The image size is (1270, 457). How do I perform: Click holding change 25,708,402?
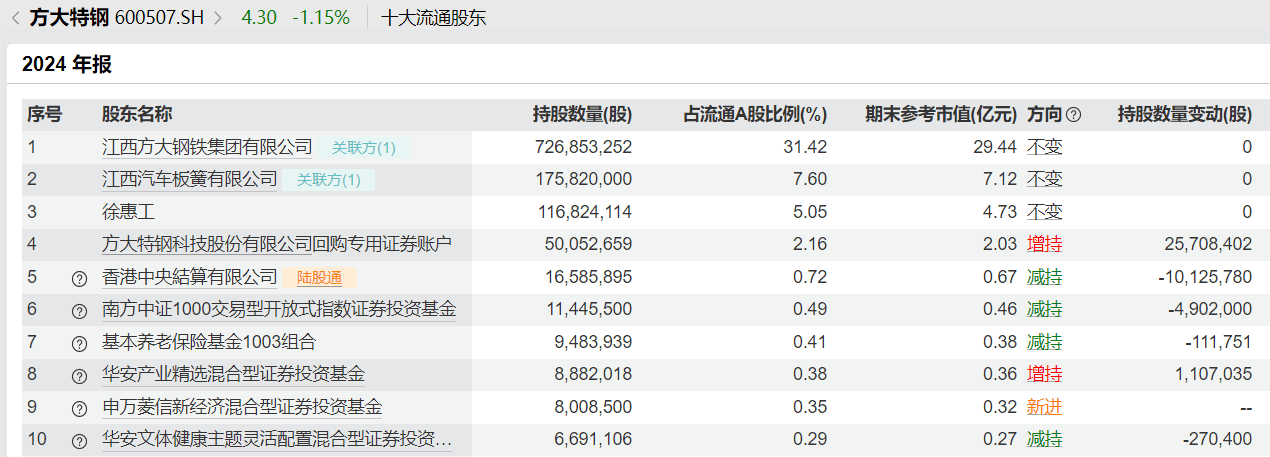pos(1209,244)
